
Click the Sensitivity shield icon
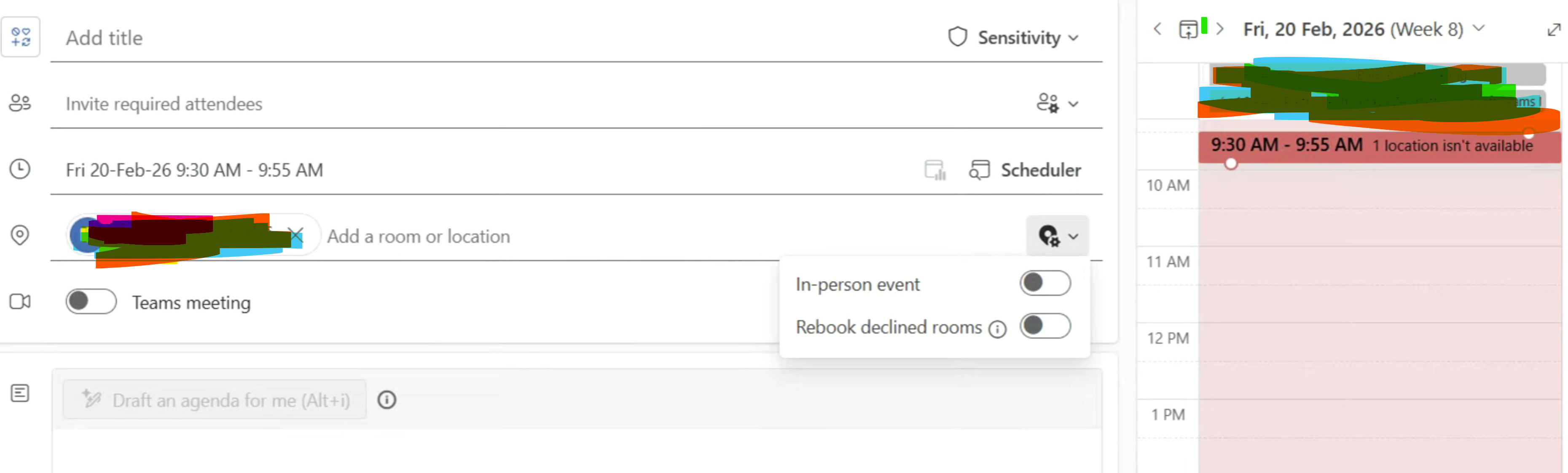point(957,37)
